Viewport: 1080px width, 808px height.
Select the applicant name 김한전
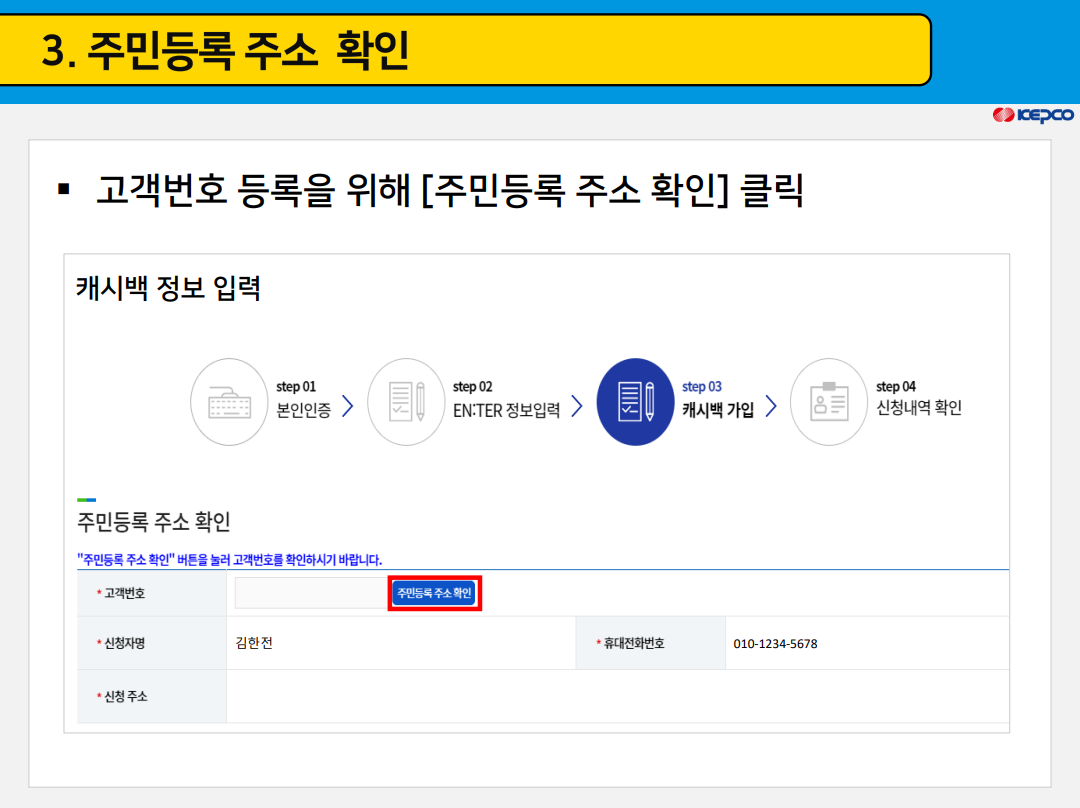(254, 643)
